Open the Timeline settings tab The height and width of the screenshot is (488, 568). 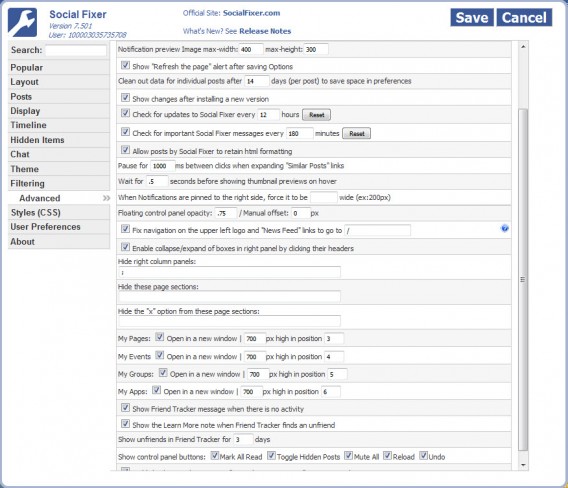[59, 125]
